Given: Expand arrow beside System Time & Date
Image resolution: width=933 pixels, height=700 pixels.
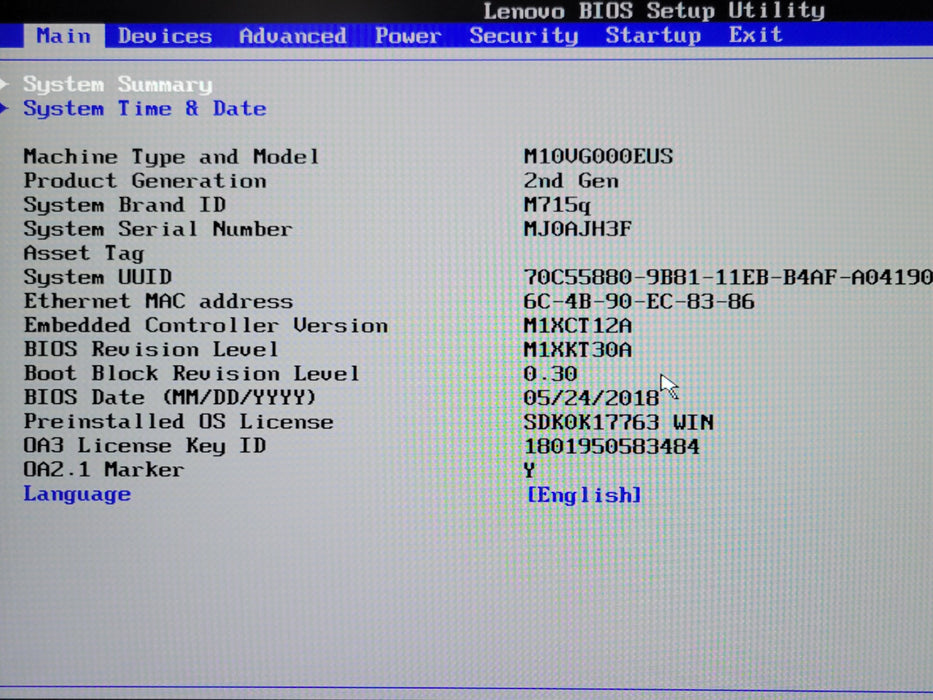Looking at the screenshot, I should tap(4, 108).
